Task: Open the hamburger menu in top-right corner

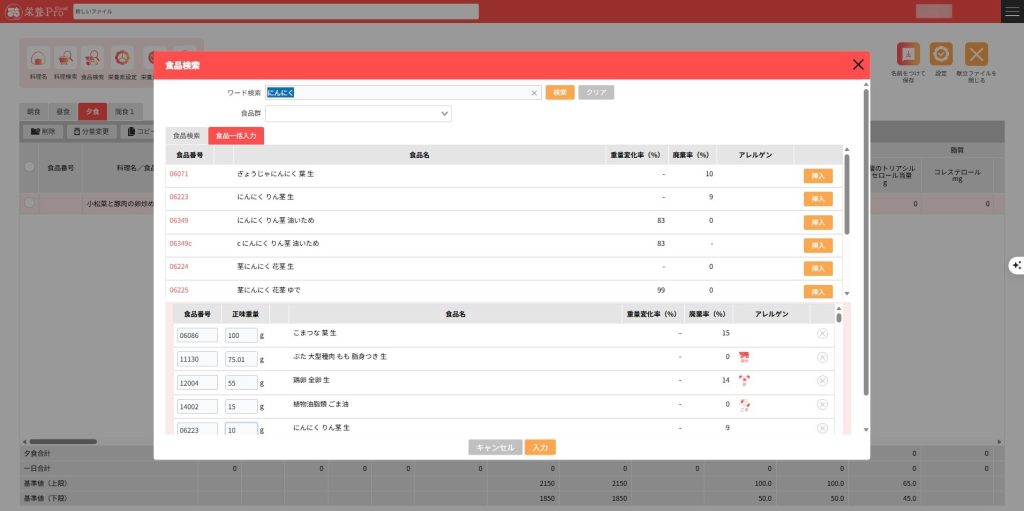Action: coord(1010,11)
